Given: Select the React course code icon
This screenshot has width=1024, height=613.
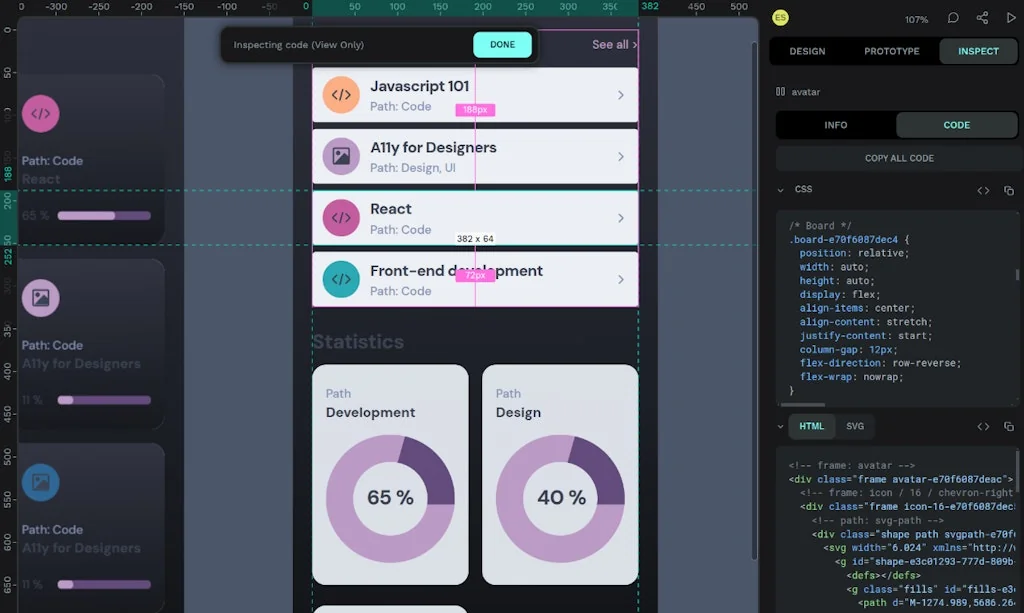Looking at the screenshot, I should point(341,217).
